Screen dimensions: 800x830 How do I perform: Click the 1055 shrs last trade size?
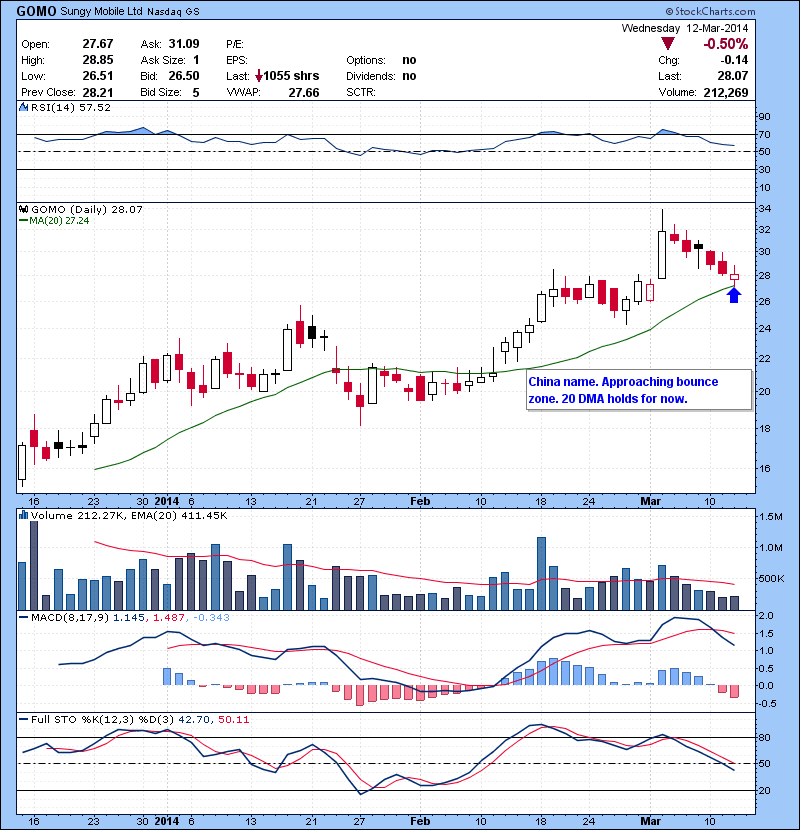click(291, 76)
